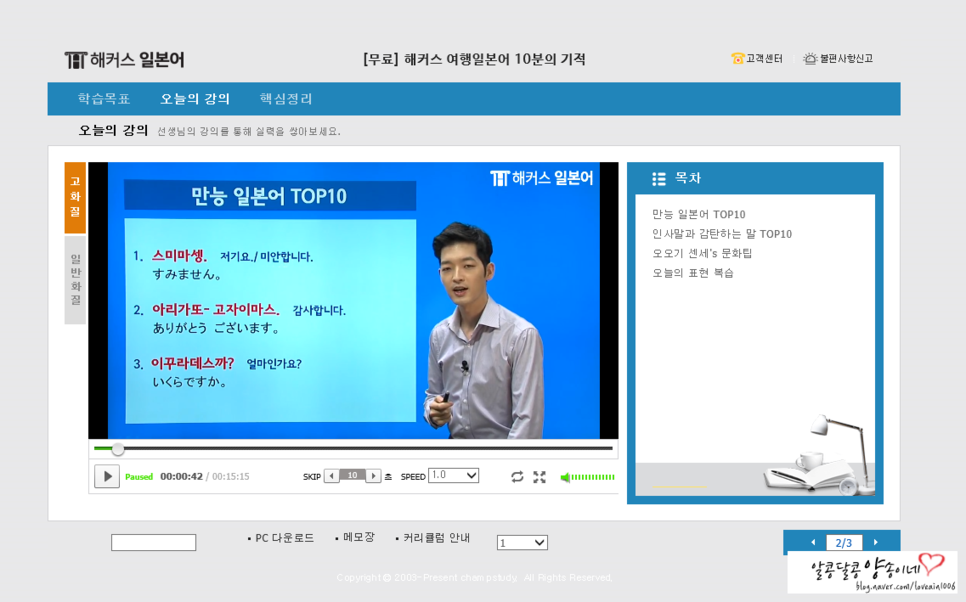The image size is (966, 602).
Task: Switch to 일반화질 normal quality tab
Action: click(x=75, y=279)
